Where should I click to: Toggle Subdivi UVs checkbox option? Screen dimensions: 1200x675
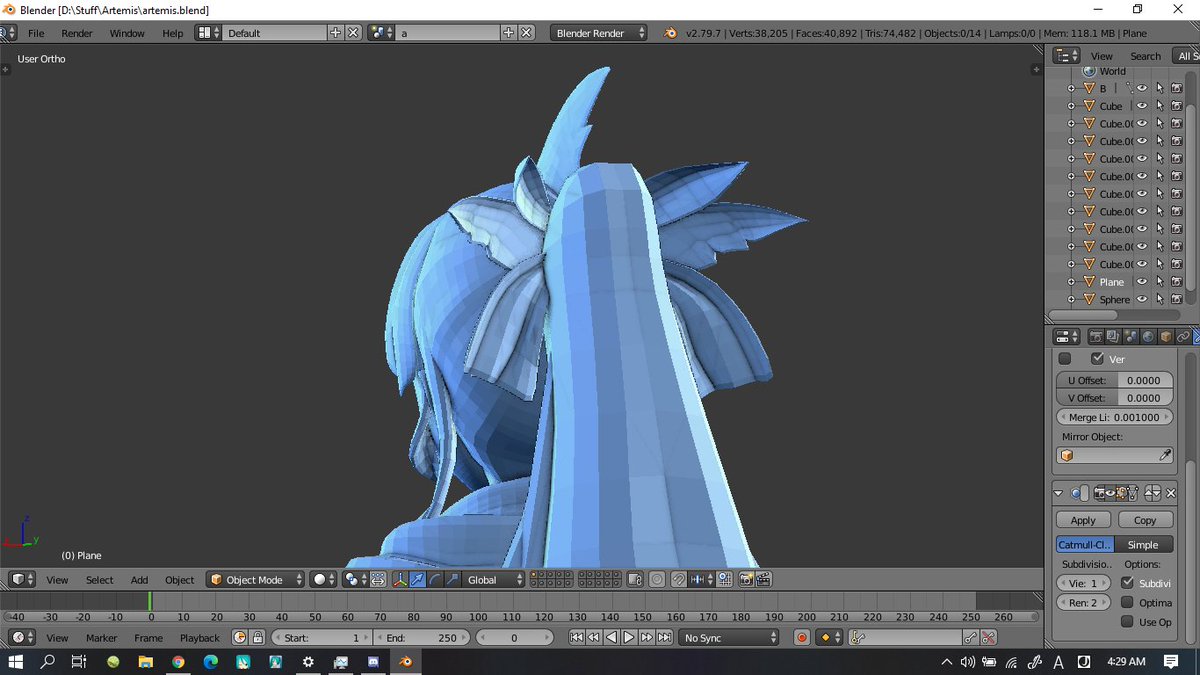point(1128,582)
